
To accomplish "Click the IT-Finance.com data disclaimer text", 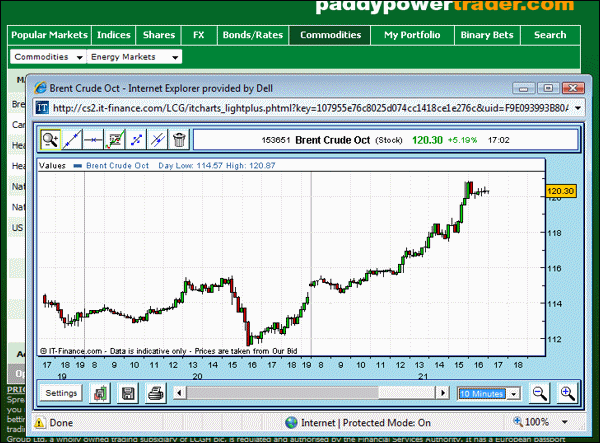I will point(169,351).
